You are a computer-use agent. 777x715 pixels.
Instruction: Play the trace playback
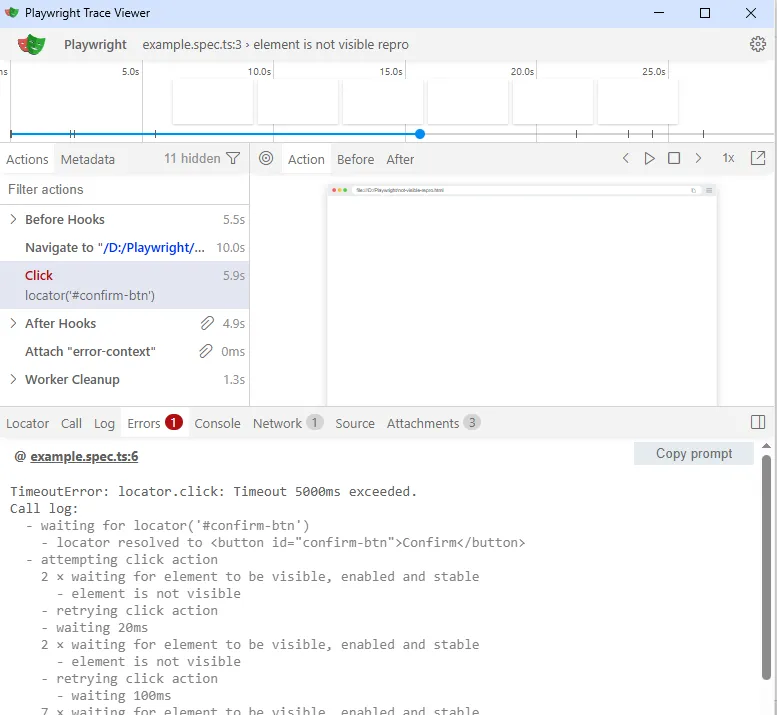(x=649, y=158)
